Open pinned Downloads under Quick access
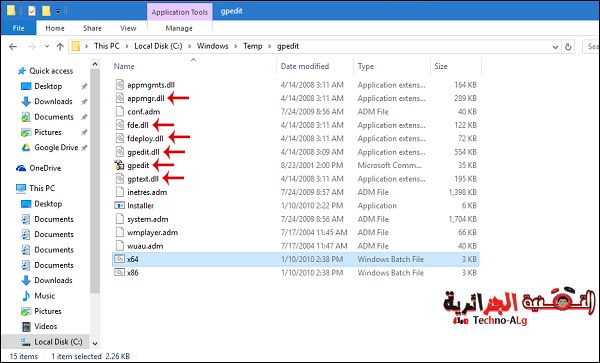Image resolution: width=600 pixels, height=363 pixels. click(x=53, y=101)
